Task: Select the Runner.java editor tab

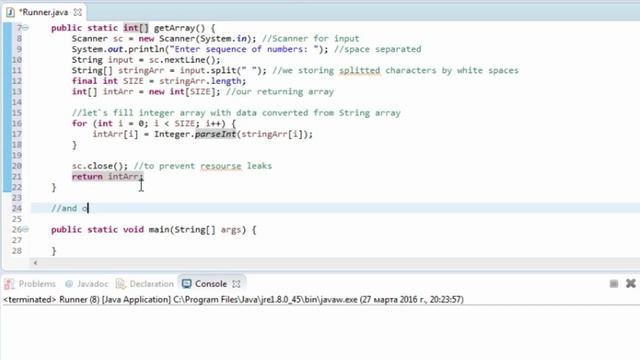Action: 43,12
